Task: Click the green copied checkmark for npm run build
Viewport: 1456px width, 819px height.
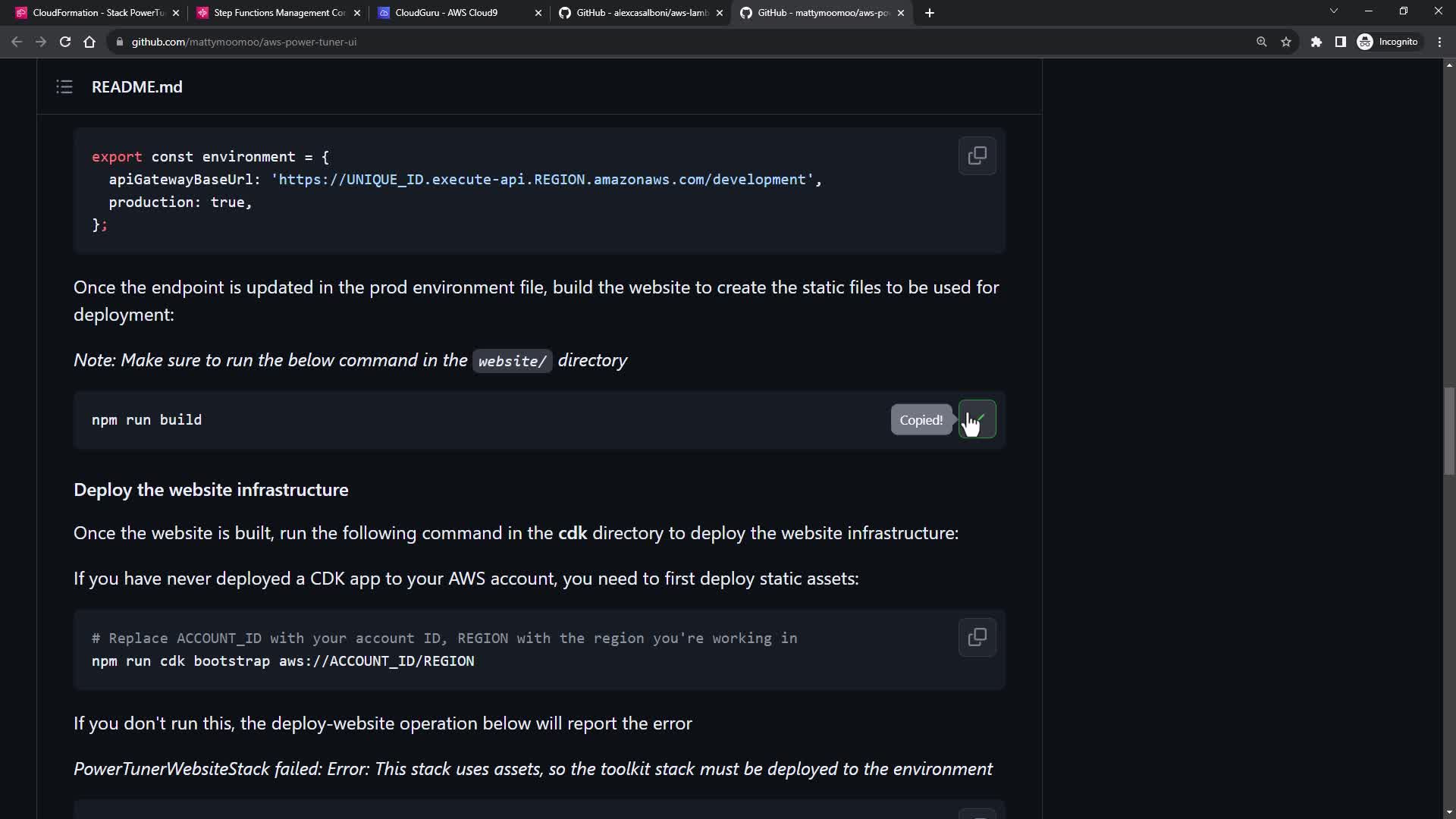Action: point(977,419)
